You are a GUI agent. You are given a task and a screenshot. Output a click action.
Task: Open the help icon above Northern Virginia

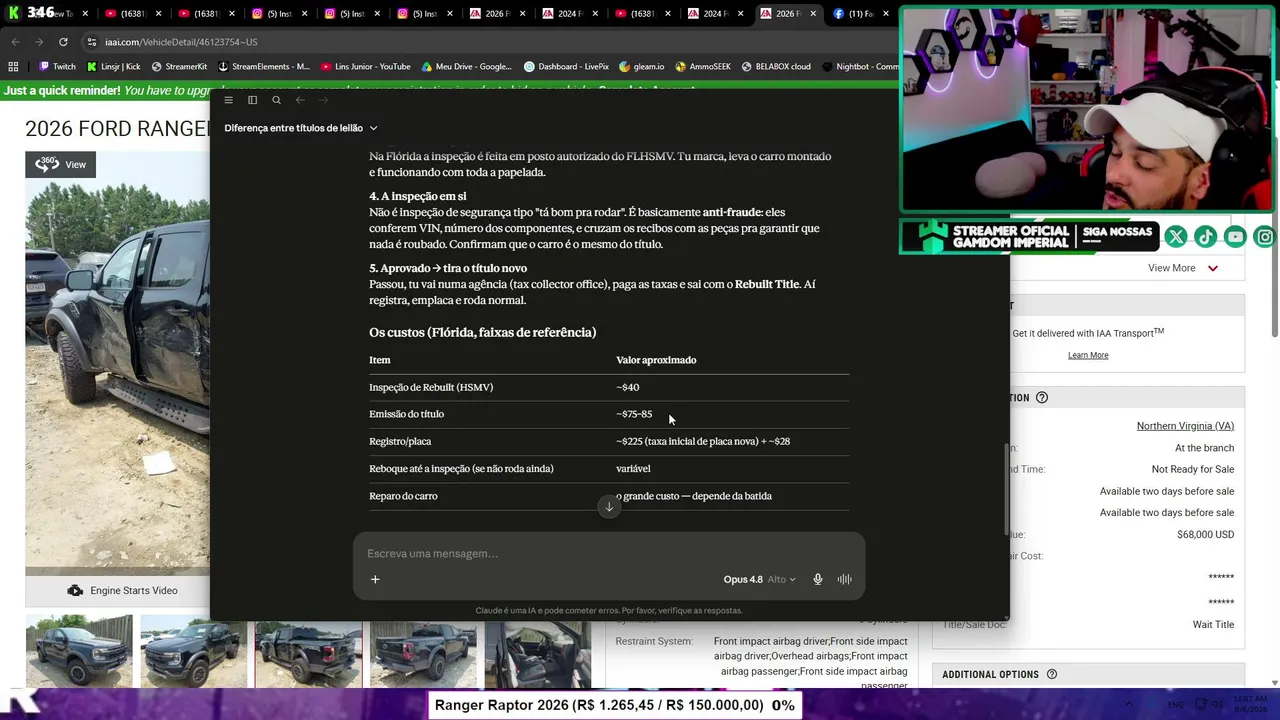pos(1042,398)
